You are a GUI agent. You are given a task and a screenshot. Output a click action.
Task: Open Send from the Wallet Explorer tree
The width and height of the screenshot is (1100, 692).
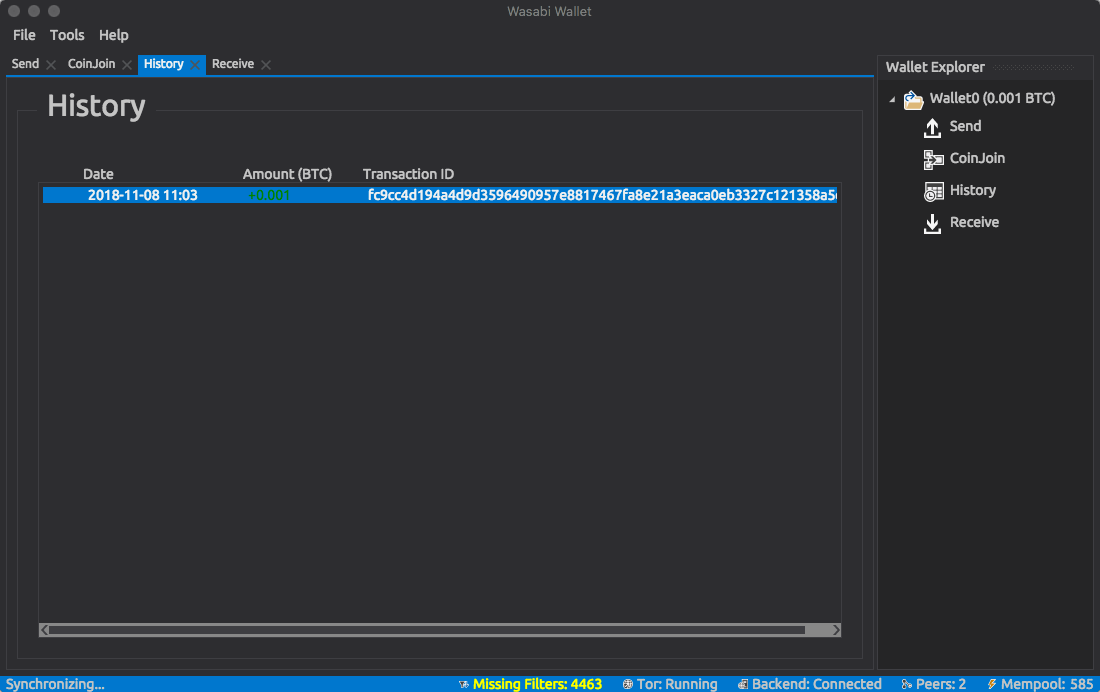click(965, 126)
